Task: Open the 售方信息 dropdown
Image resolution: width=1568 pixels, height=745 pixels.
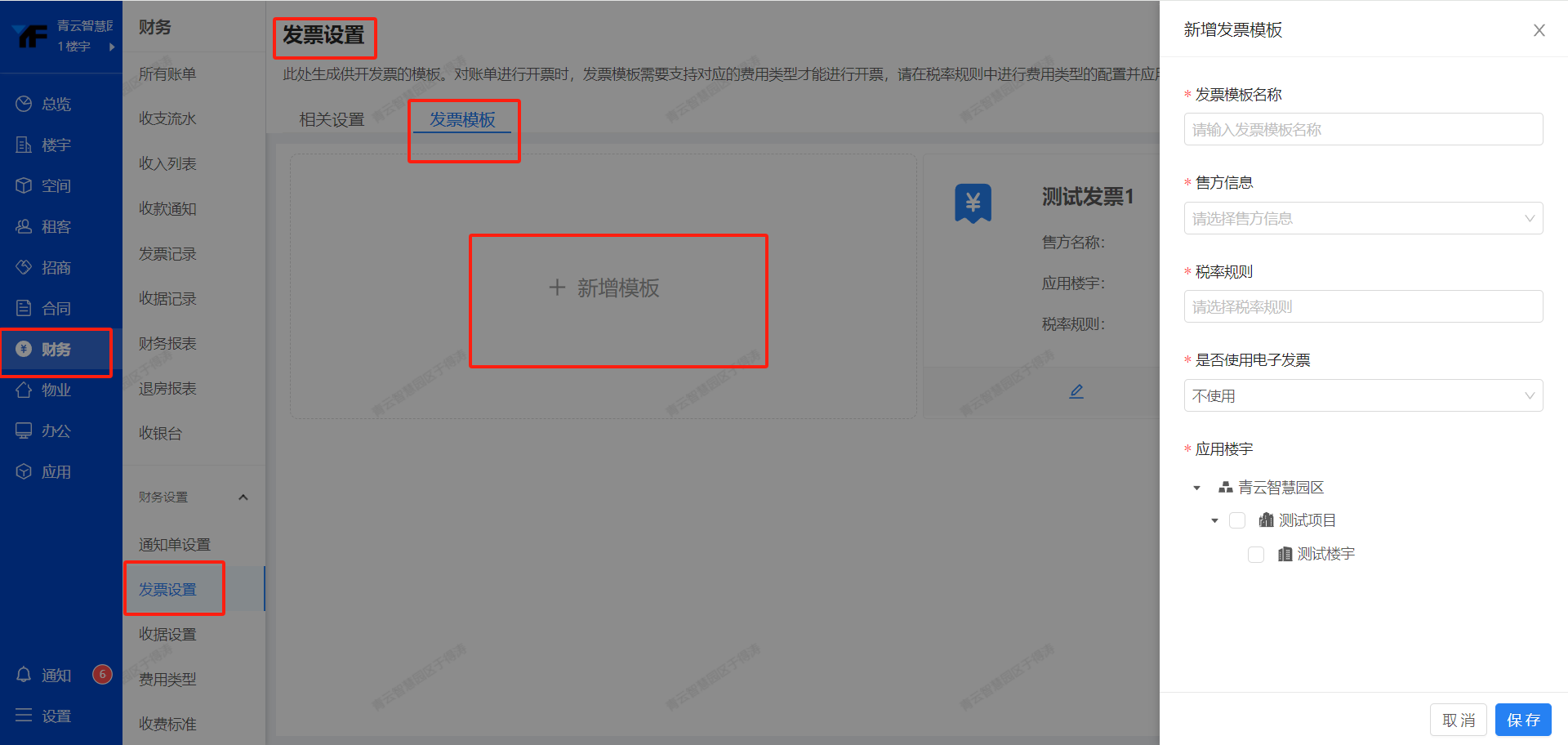Action: pyautogui.click(x=1362, y=218)
